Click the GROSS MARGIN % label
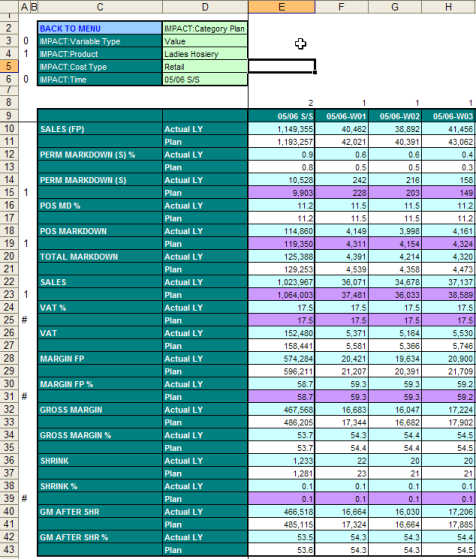The width and height of the screenshot is (476, 559). tap(75, 435)
